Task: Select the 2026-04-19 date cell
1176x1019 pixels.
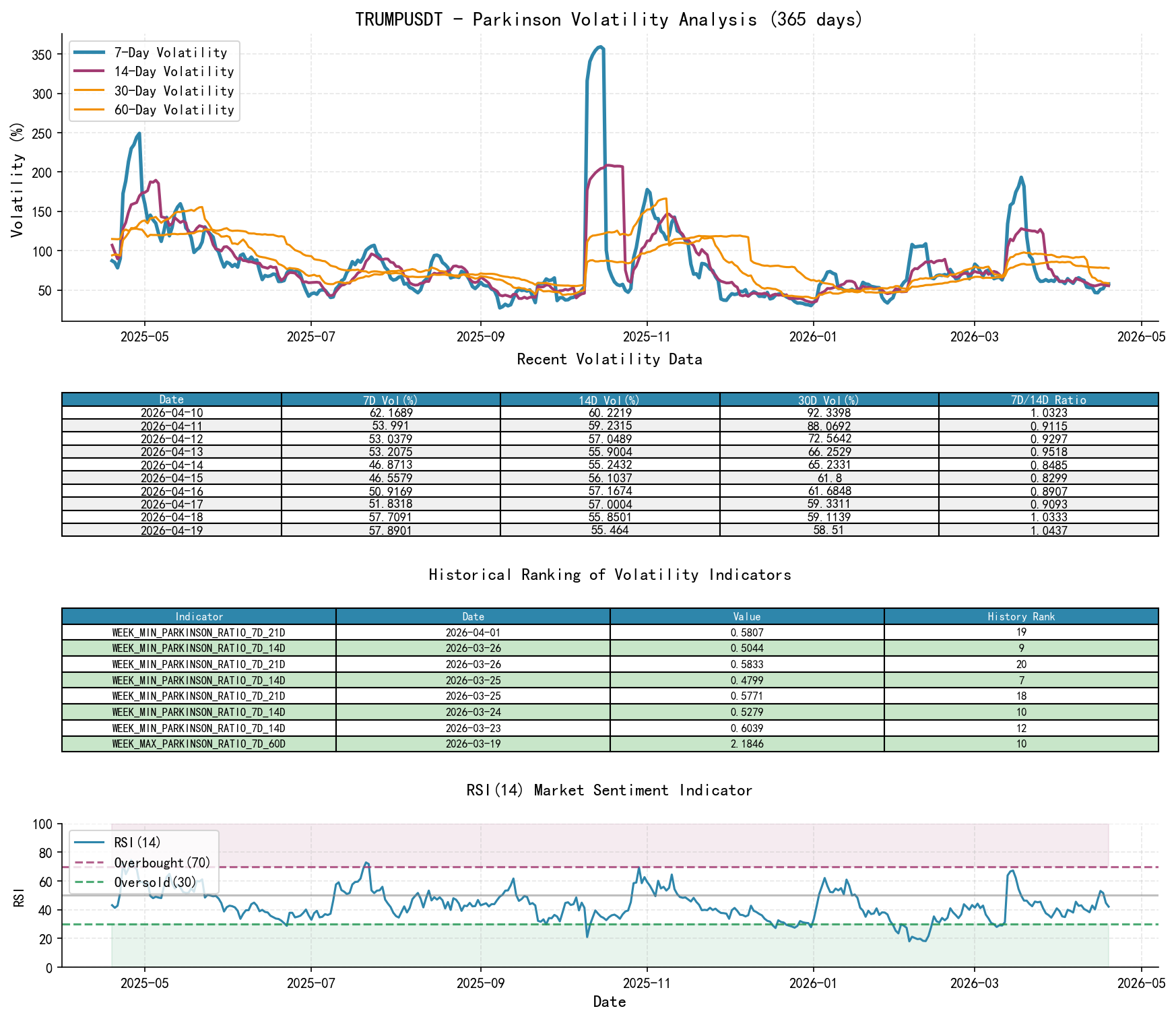Action: [172, 530]
